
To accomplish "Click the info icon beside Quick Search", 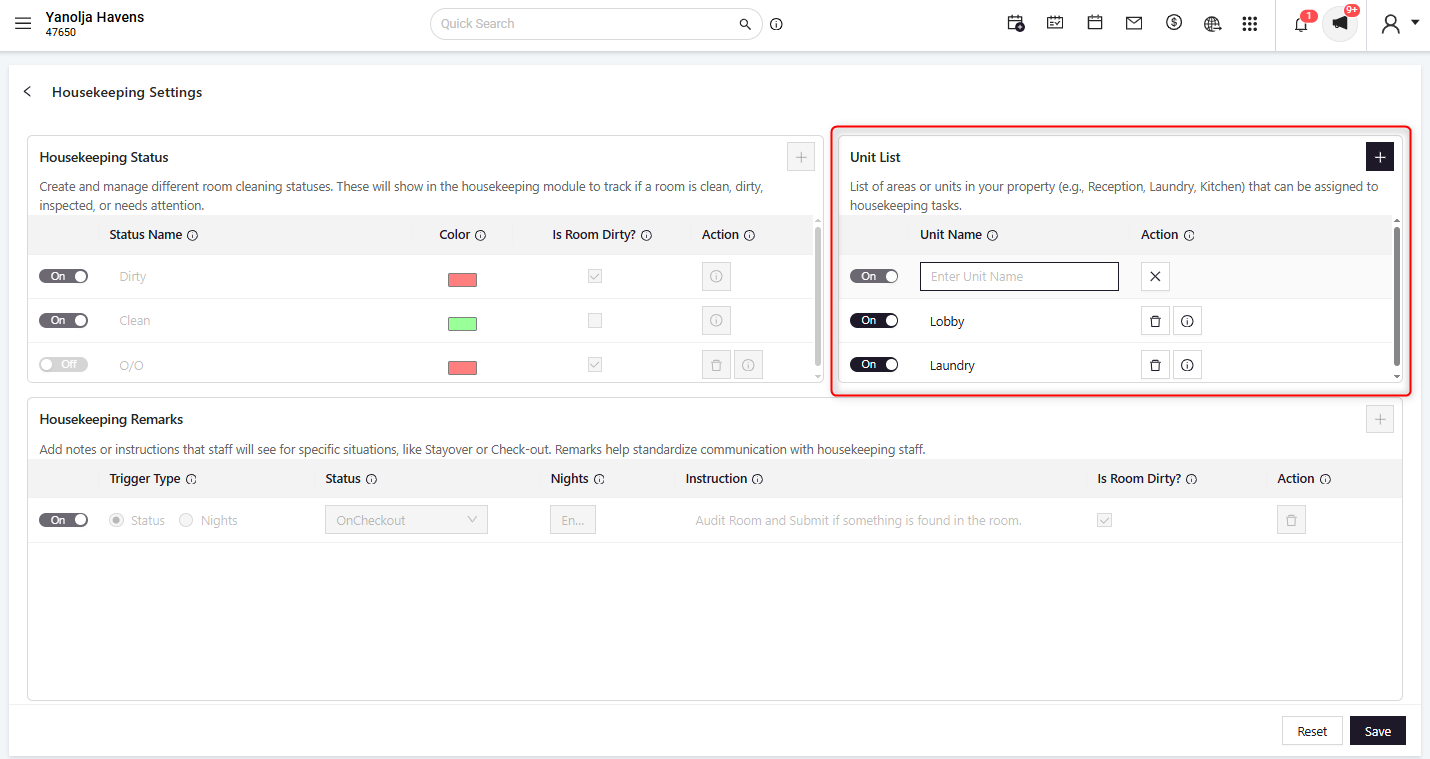I will click(x=776, y=24).
